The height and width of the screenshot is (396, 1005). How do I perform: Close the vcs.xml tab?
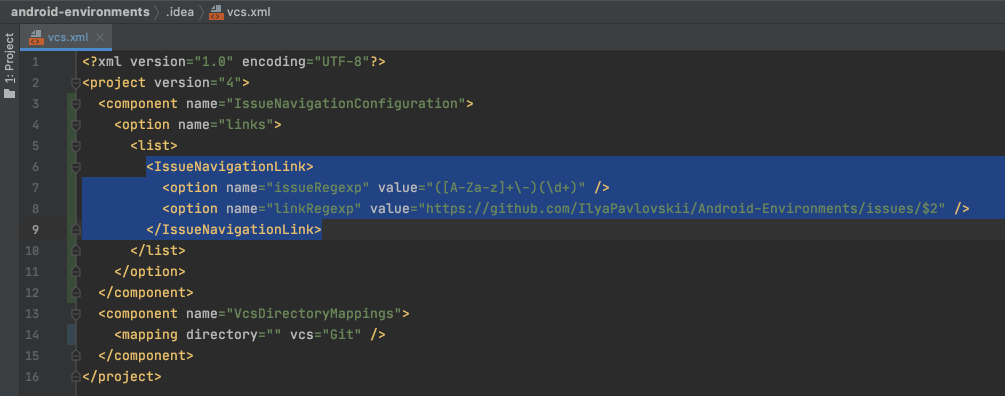point(100,37)
